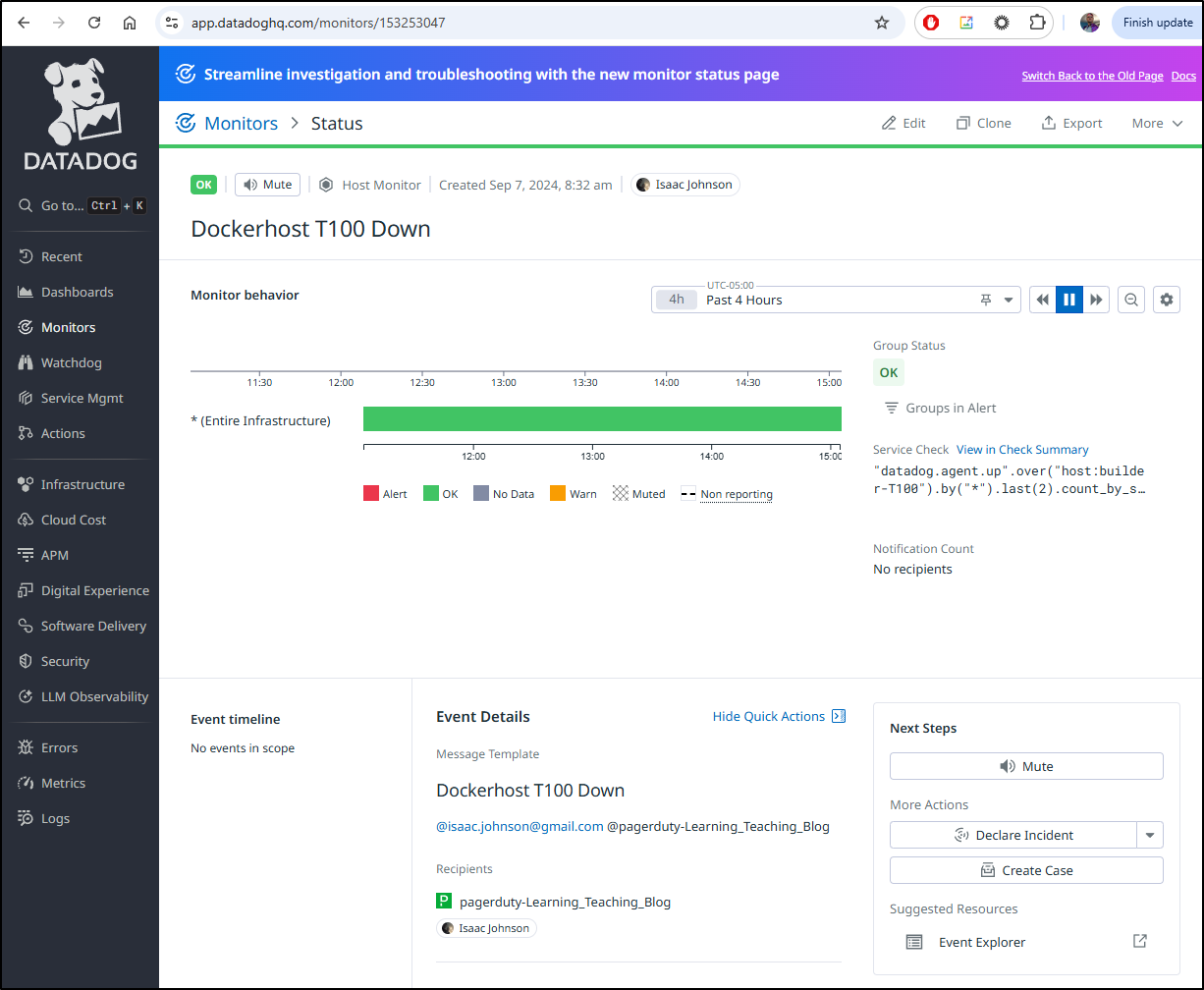Viewport: 1204px width, 990px height.
Task: Click Isaac Johnson recipient chip
Action: point(487,928)
